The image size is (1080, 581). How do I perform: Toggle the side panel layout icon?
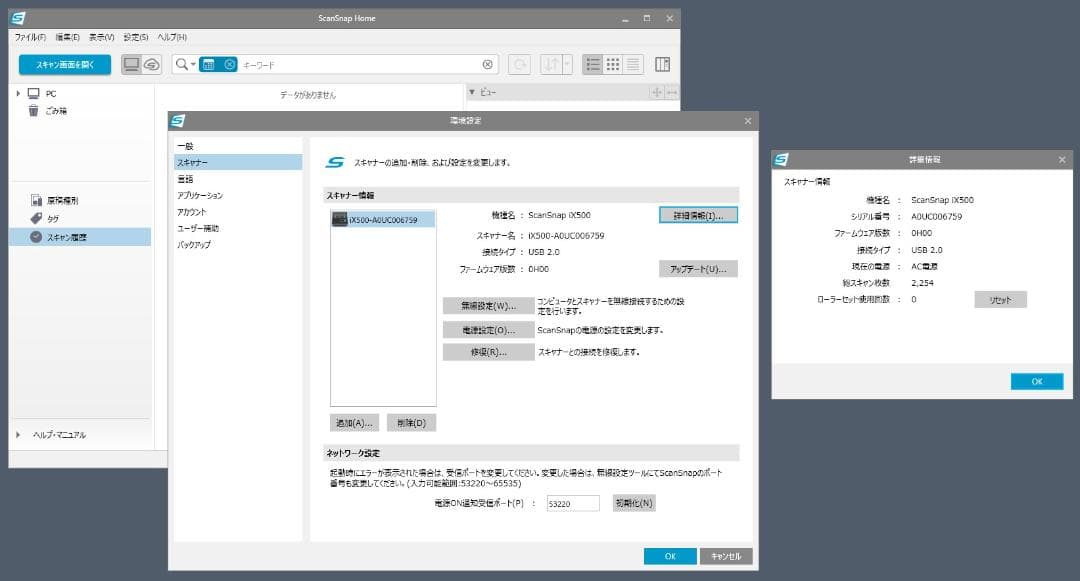pos(662,64)
